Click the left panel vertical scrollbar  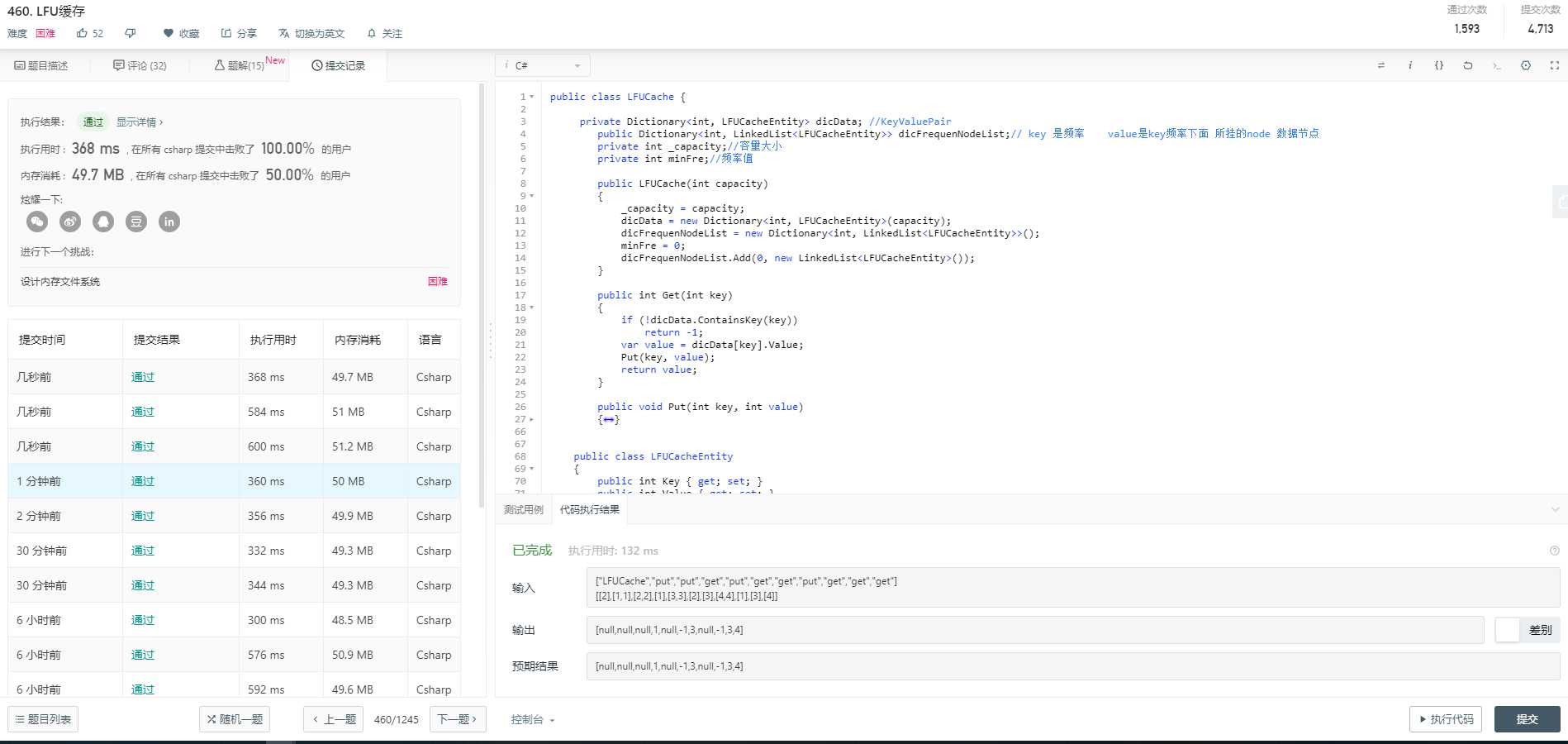click(482, 295)
